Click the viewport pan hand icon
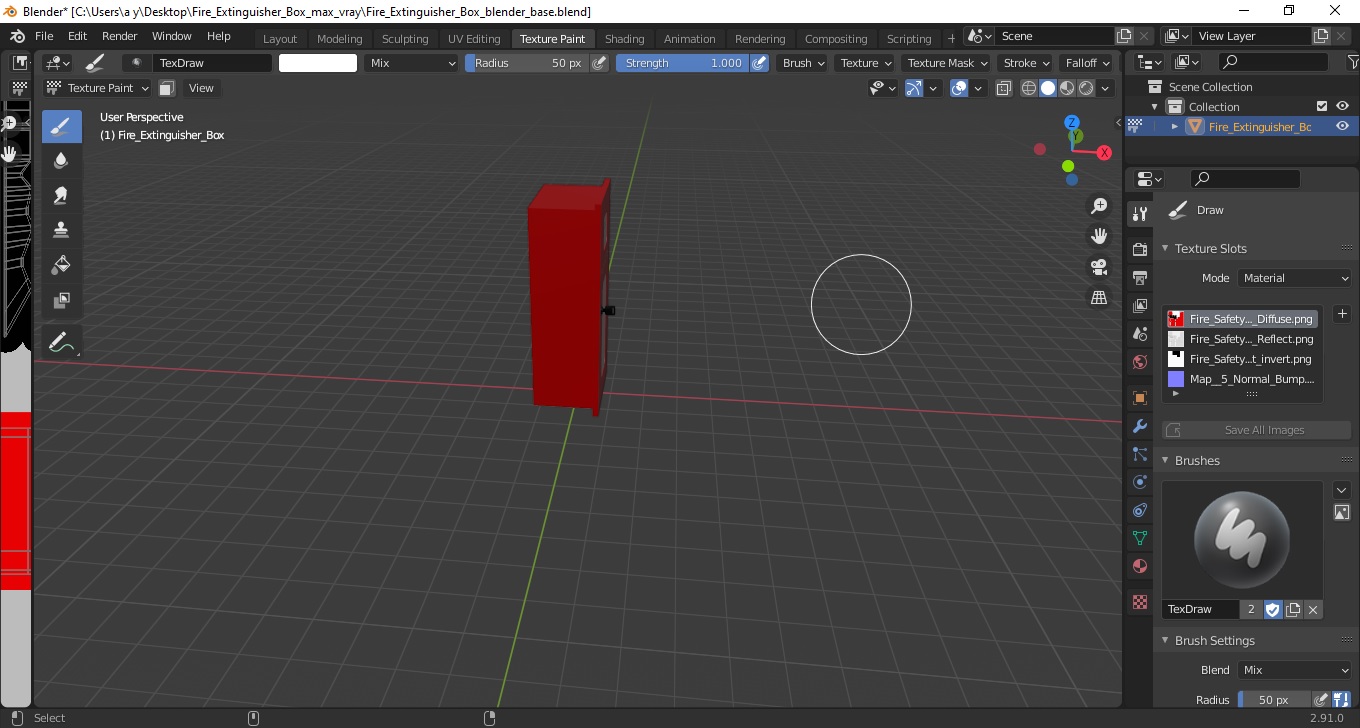1360x728 pixels. [x=1099, y=236]
